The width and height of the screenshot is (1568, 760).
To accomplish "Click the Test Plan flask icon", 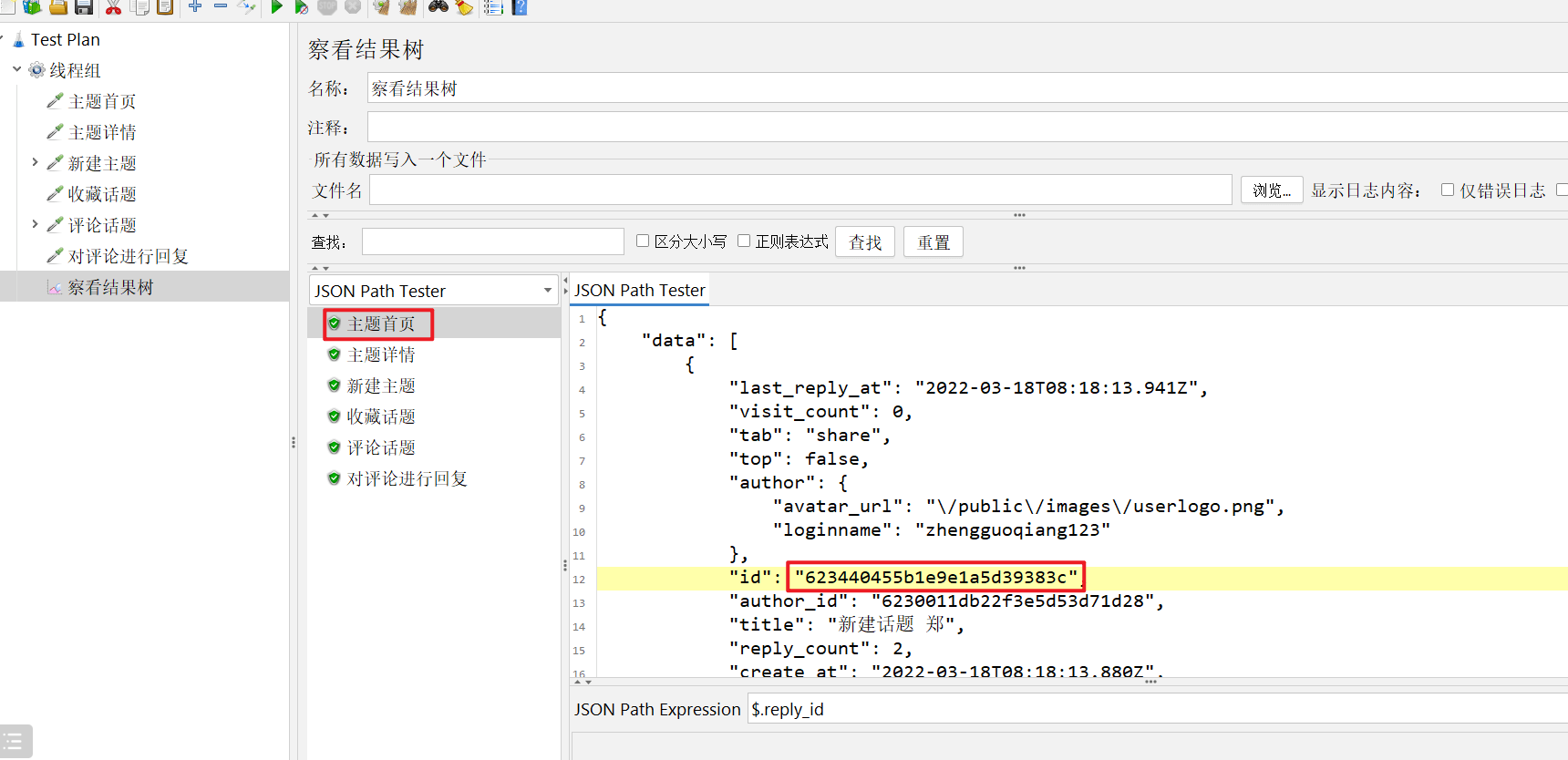I will (18, 40).
